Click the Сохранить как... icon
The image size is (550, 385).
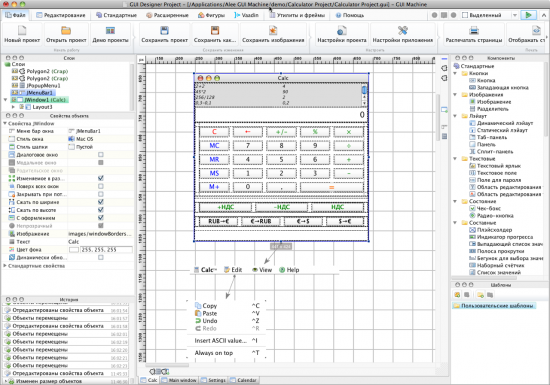[215, 31]
